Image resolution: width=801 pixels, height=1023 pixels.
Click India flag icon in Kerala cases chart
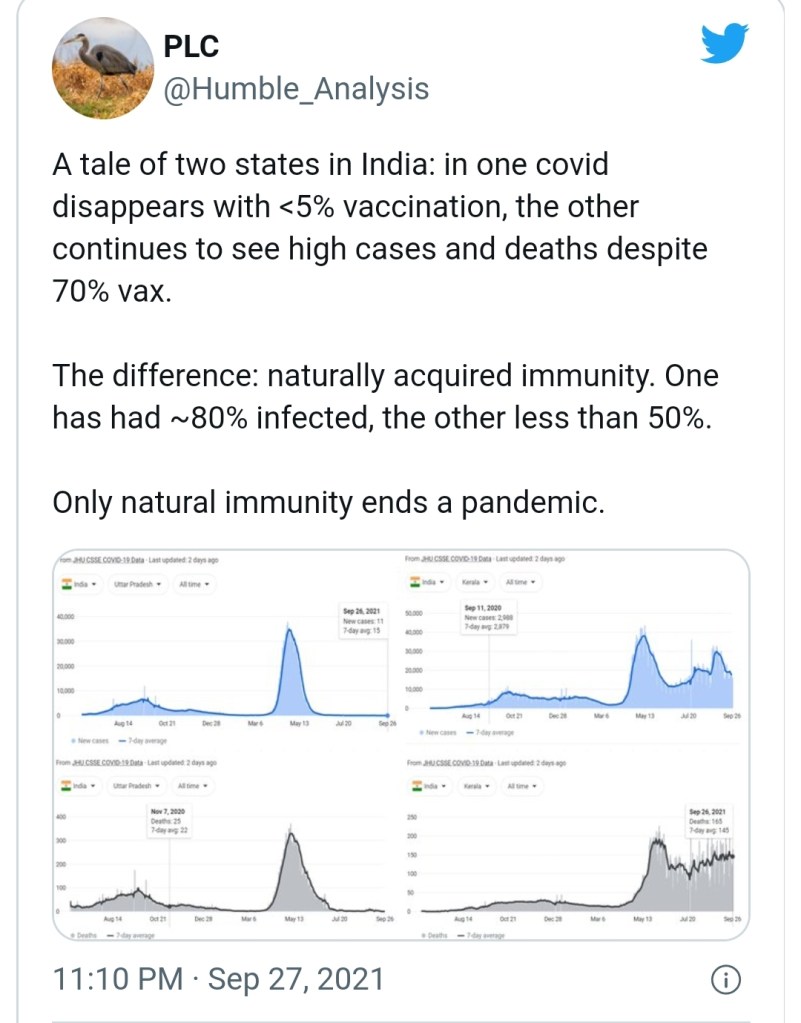[x=414, y=582]
